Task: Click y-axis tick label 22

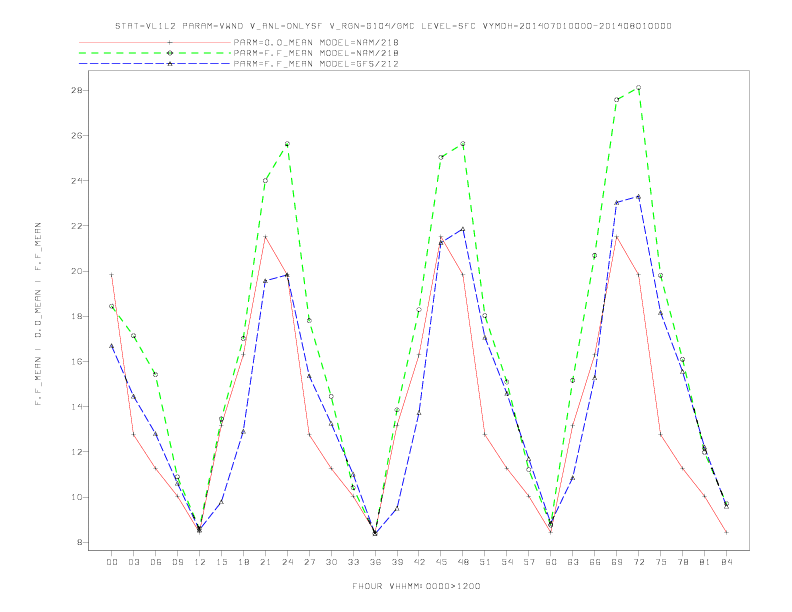Action: [x=77, y=226]
